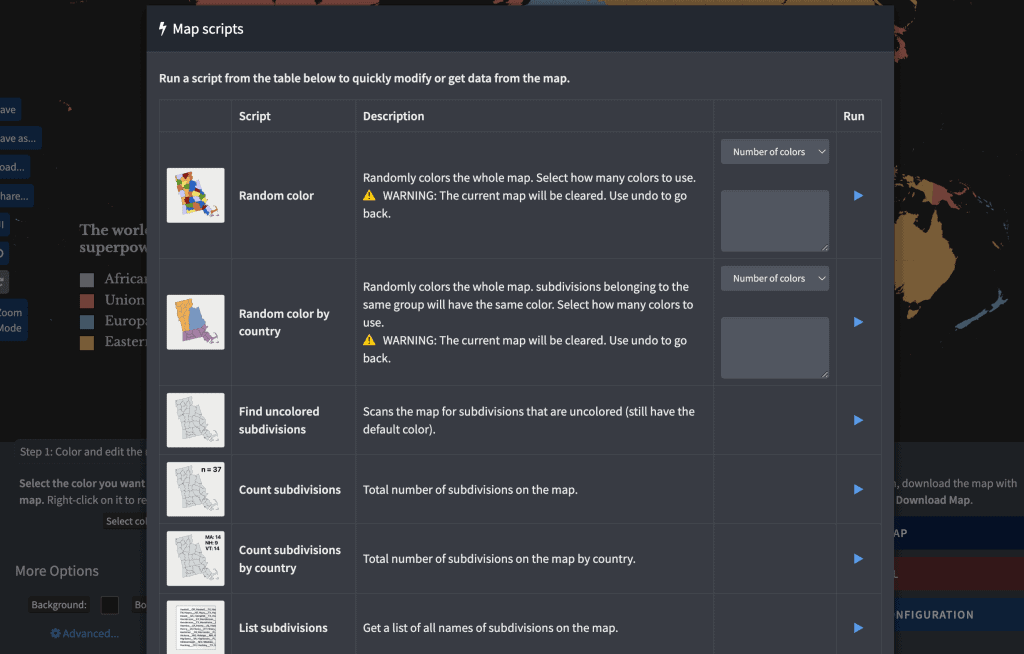
Task: Click the Count subdivisions n=37 thumbnail
Action: (195, 489)
